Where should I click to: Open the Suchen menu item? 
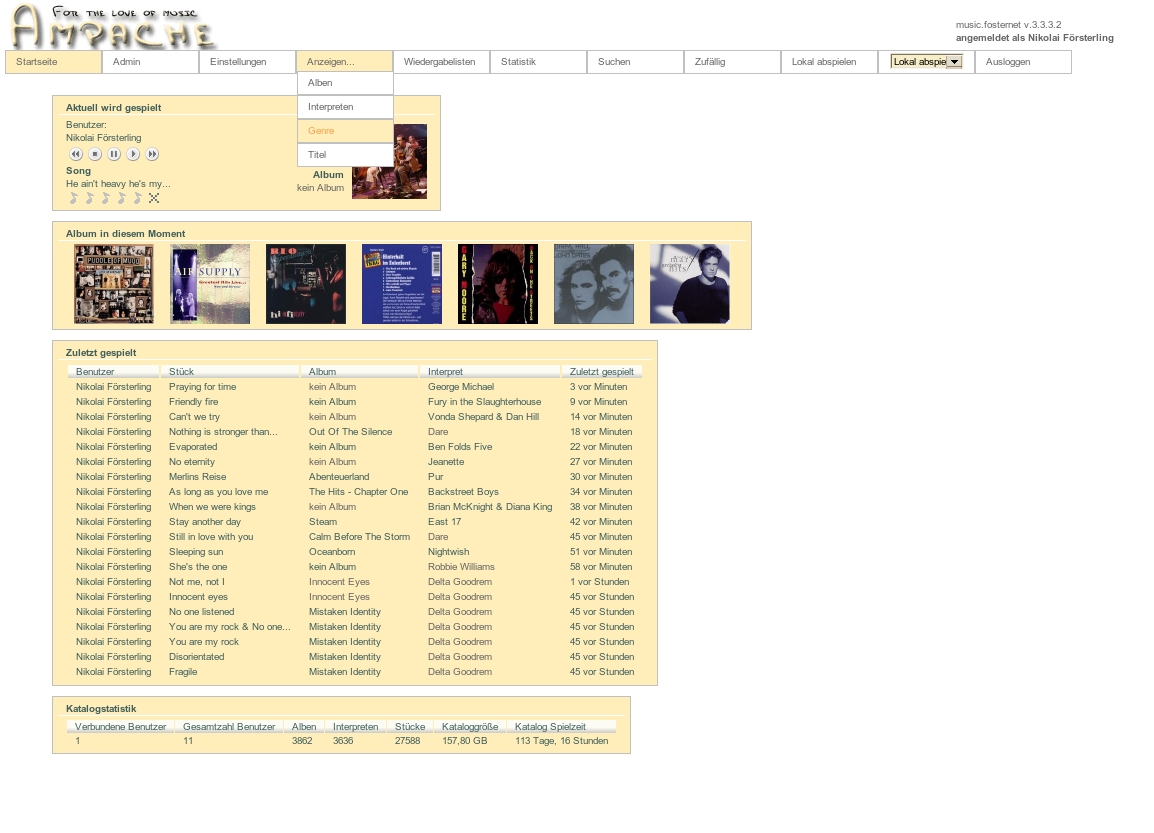[x=635, y=62]
